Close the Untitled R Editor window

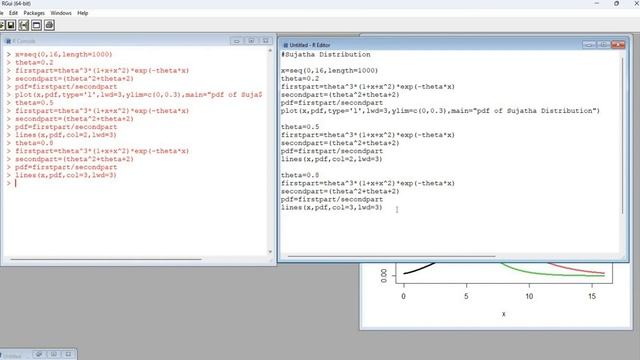coord(618,44)
